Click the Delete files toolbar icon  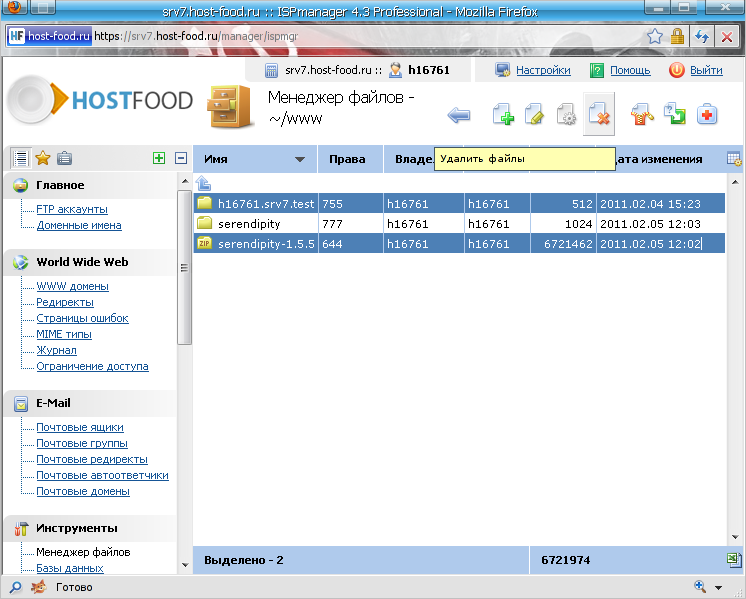click(598, 115)
